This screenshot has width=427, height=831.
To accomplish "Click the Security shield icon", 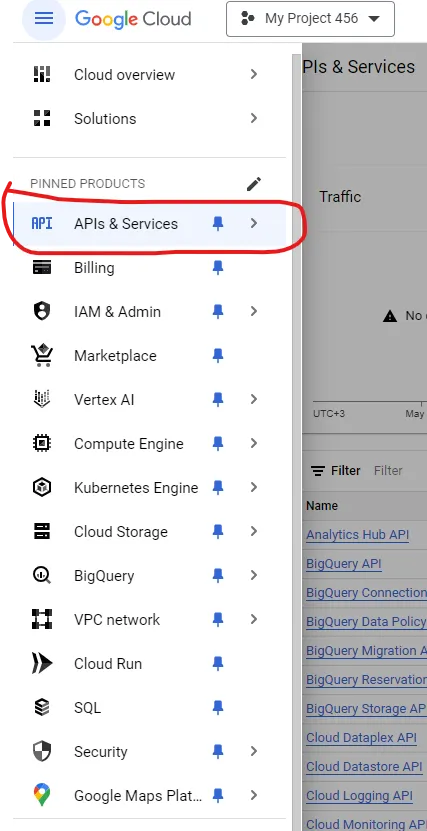I will (x=42, y=752).
